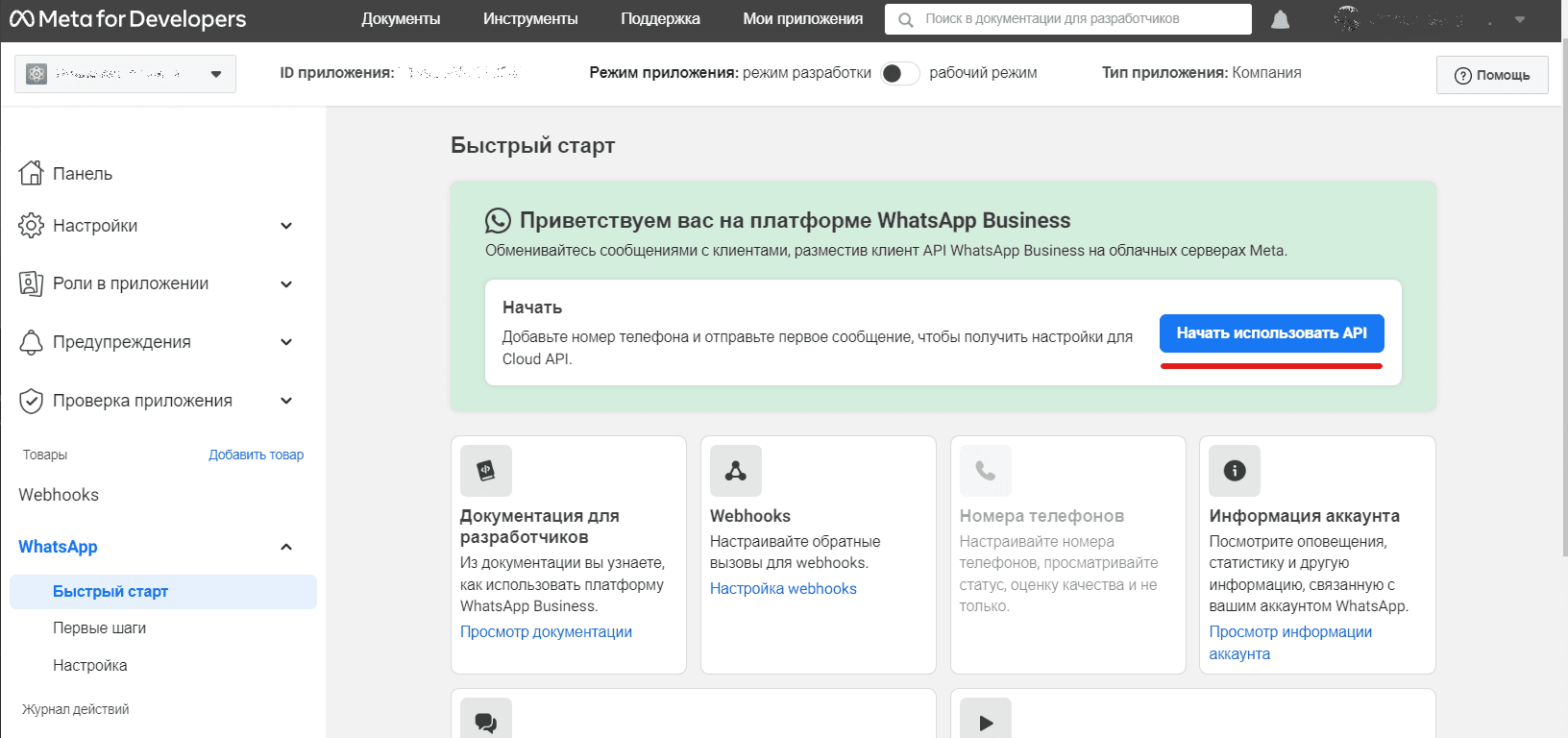
Task: Select Быстрый старт in the sidebar
Action: (x=163, y=592)
